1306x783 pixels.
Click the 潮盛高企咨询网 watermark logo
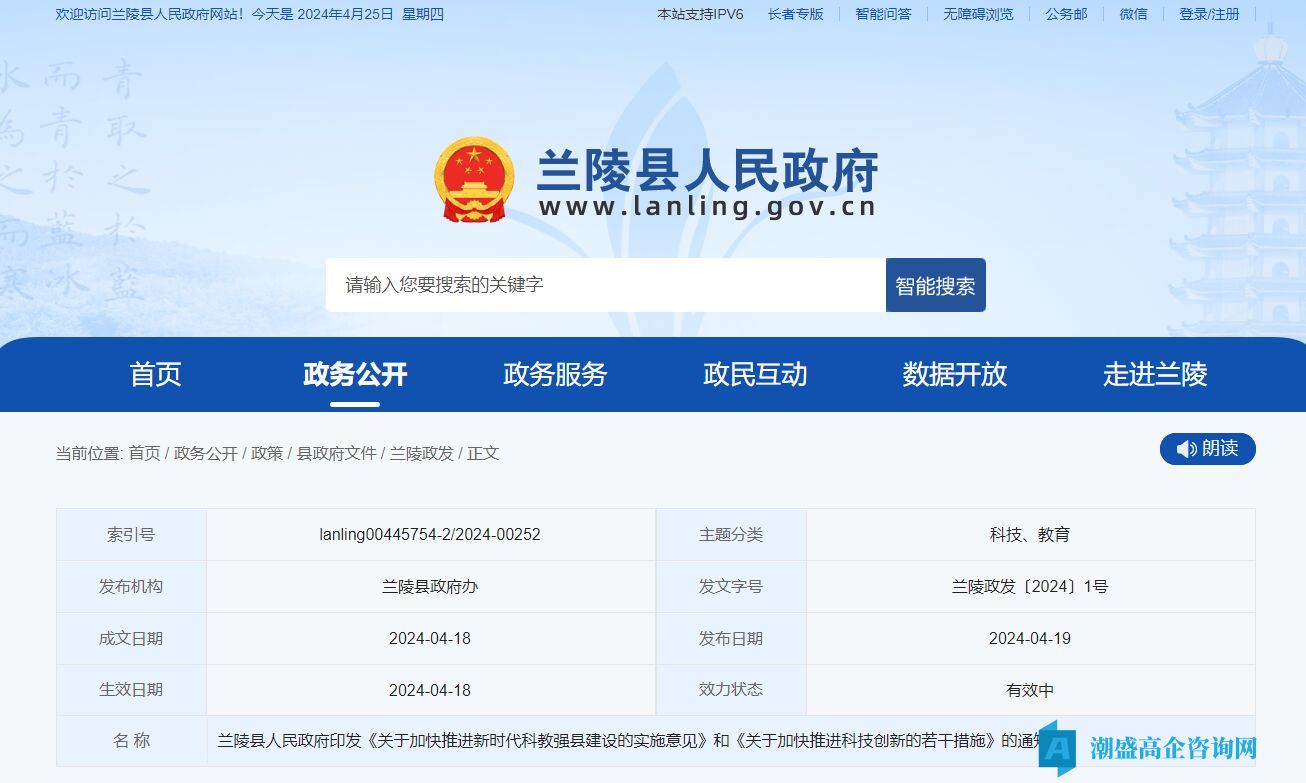point(1150,747)
